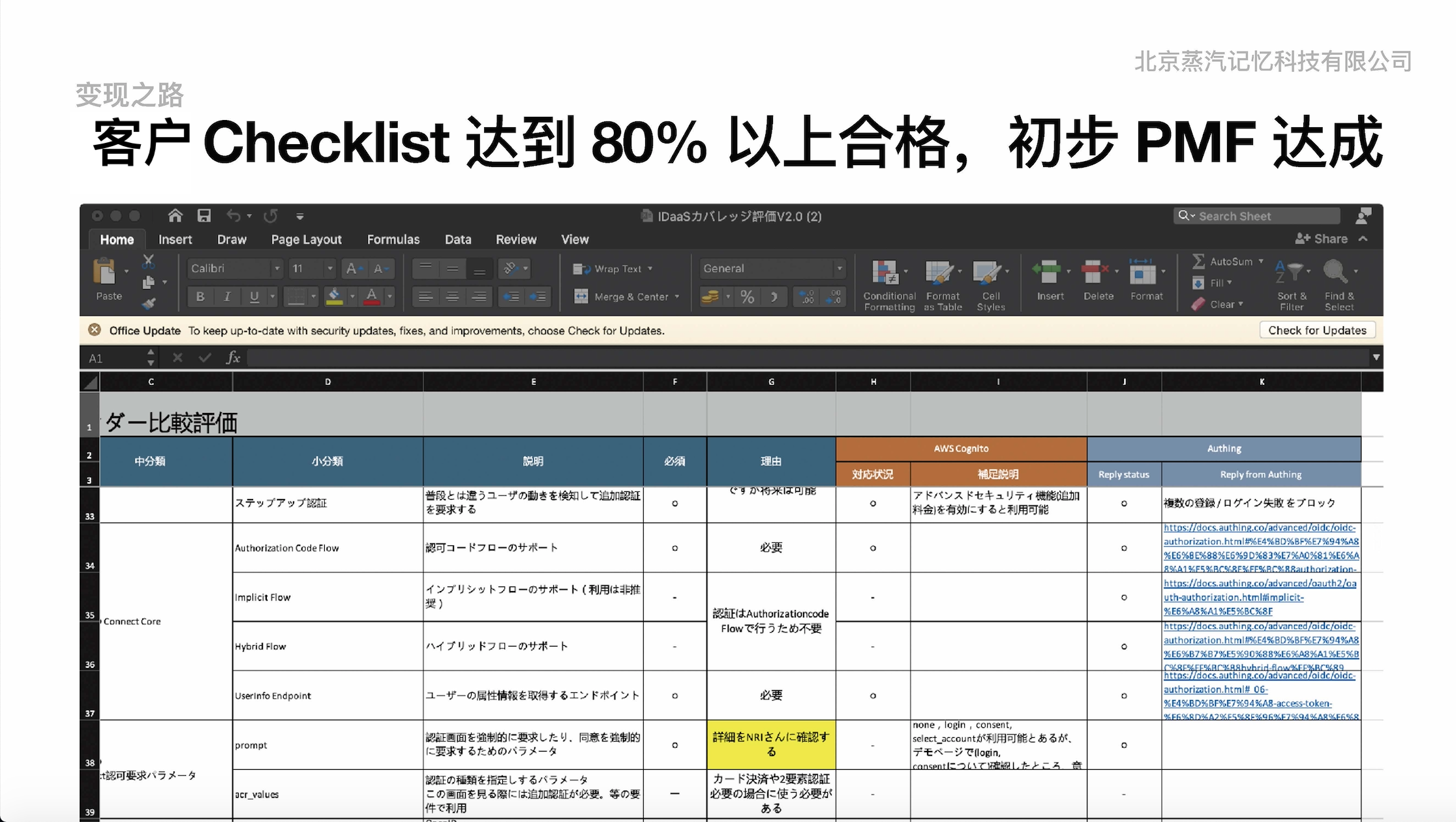This screenshot has width=1456, height=822.
Task: Apply comma style number format
Action: click(x=774, y=297)
